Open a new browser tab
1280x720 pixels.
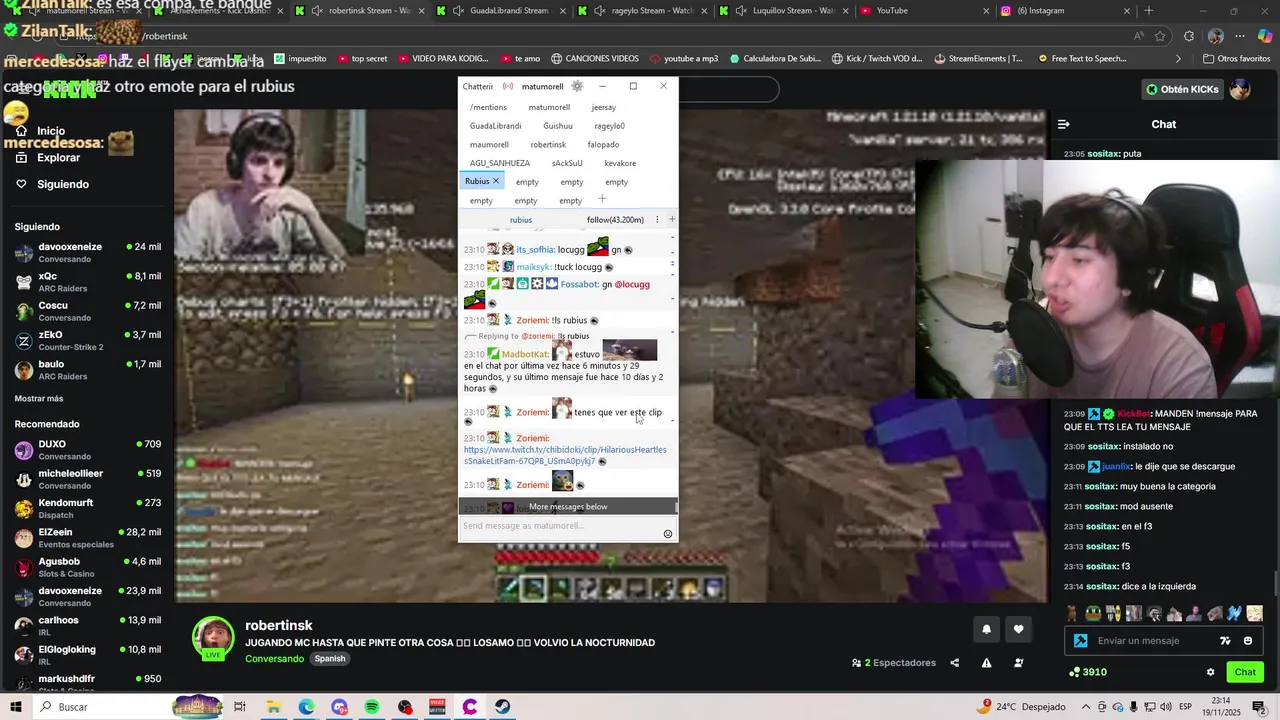coord(1148,11)
